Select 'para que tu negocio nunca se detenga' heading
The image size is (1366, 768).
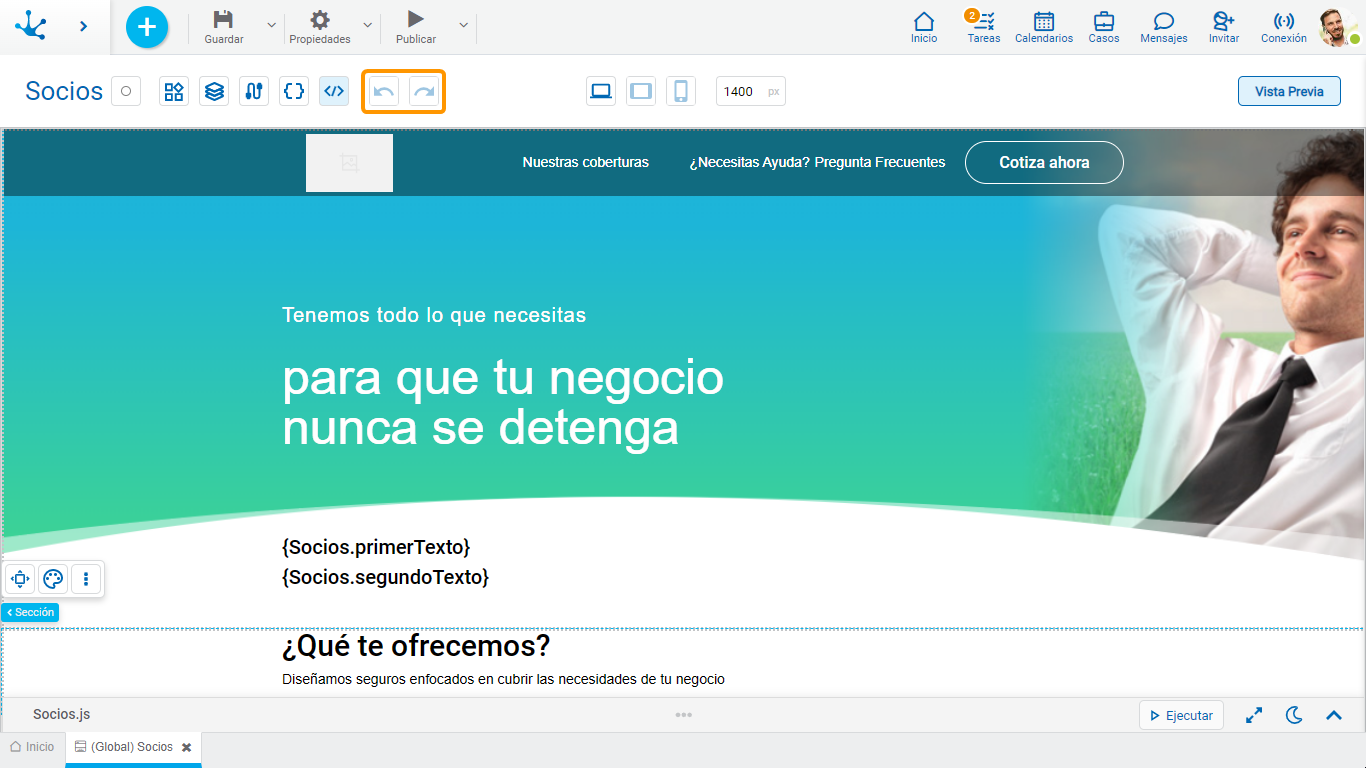pyautogui.click(x=503, y=403)
